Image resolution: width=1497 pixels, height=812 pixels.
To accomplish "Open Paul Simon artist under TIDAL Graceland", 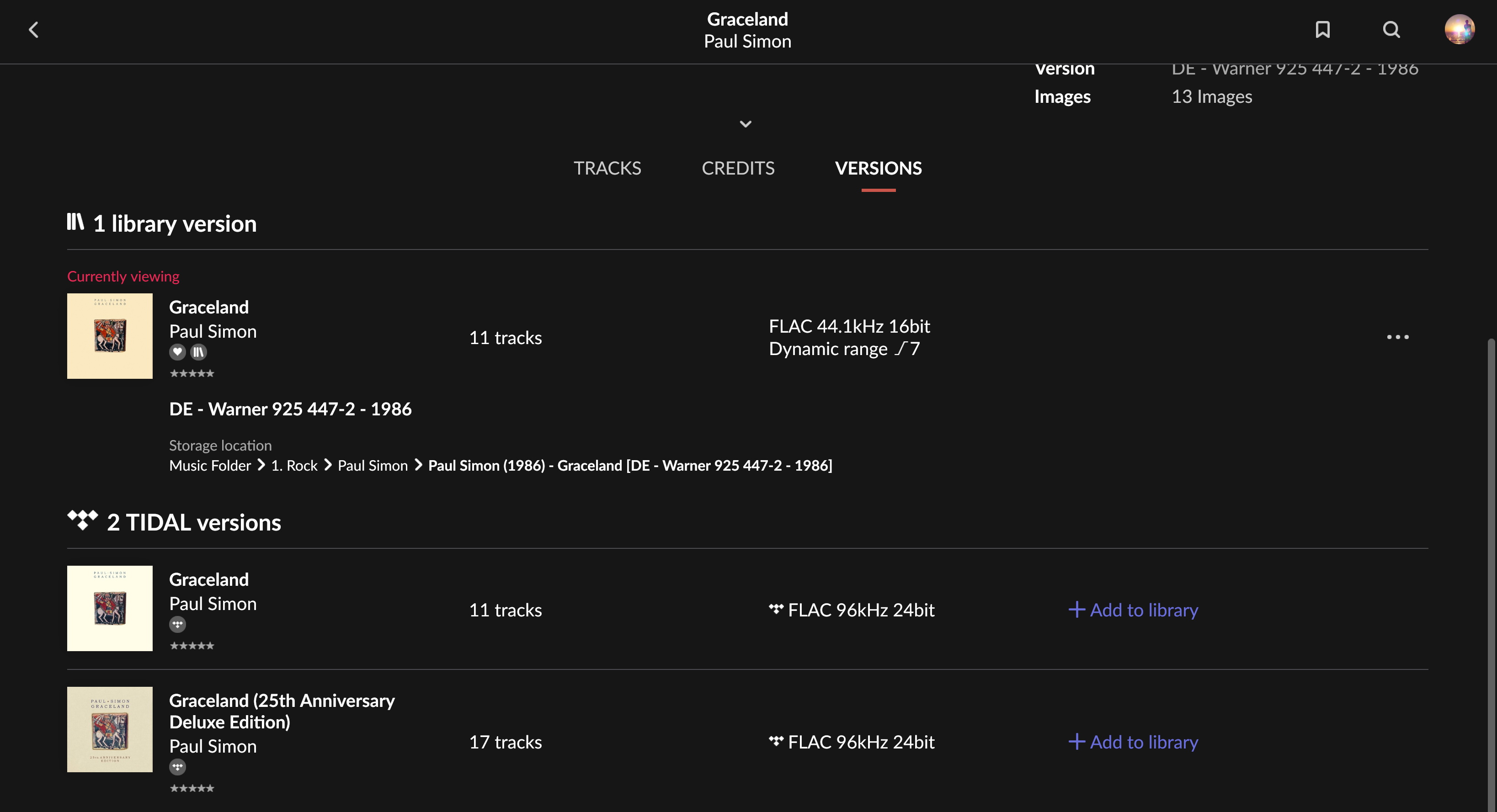I will (213, 604).
